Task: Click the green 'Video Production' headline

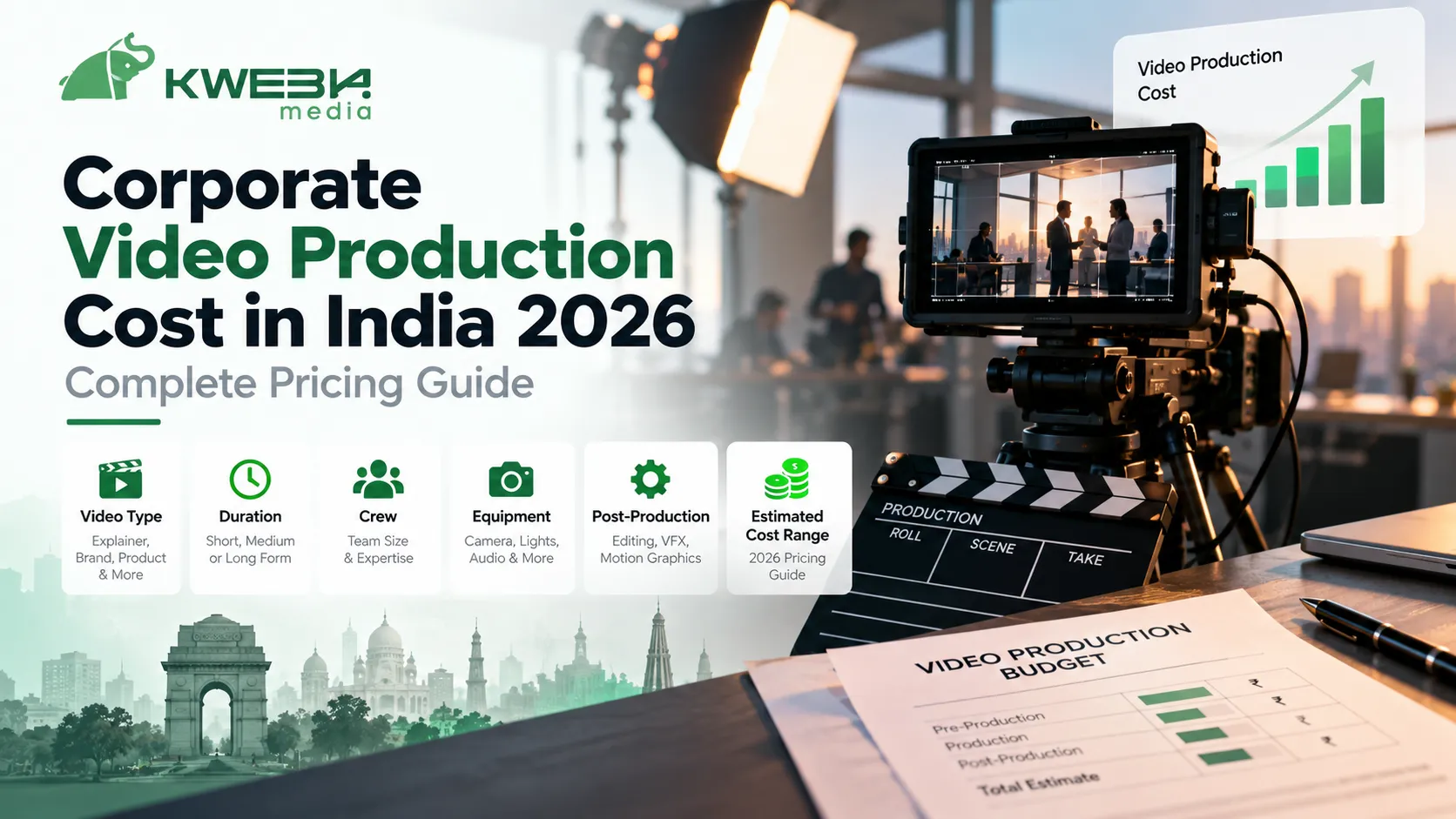Action: click(x=369, y=253)
